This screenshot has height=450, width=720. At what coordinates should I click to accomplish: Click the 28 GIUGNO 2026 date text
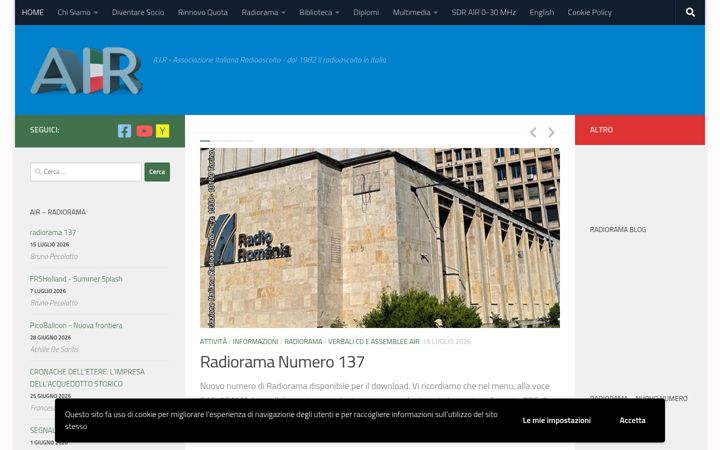51,338
